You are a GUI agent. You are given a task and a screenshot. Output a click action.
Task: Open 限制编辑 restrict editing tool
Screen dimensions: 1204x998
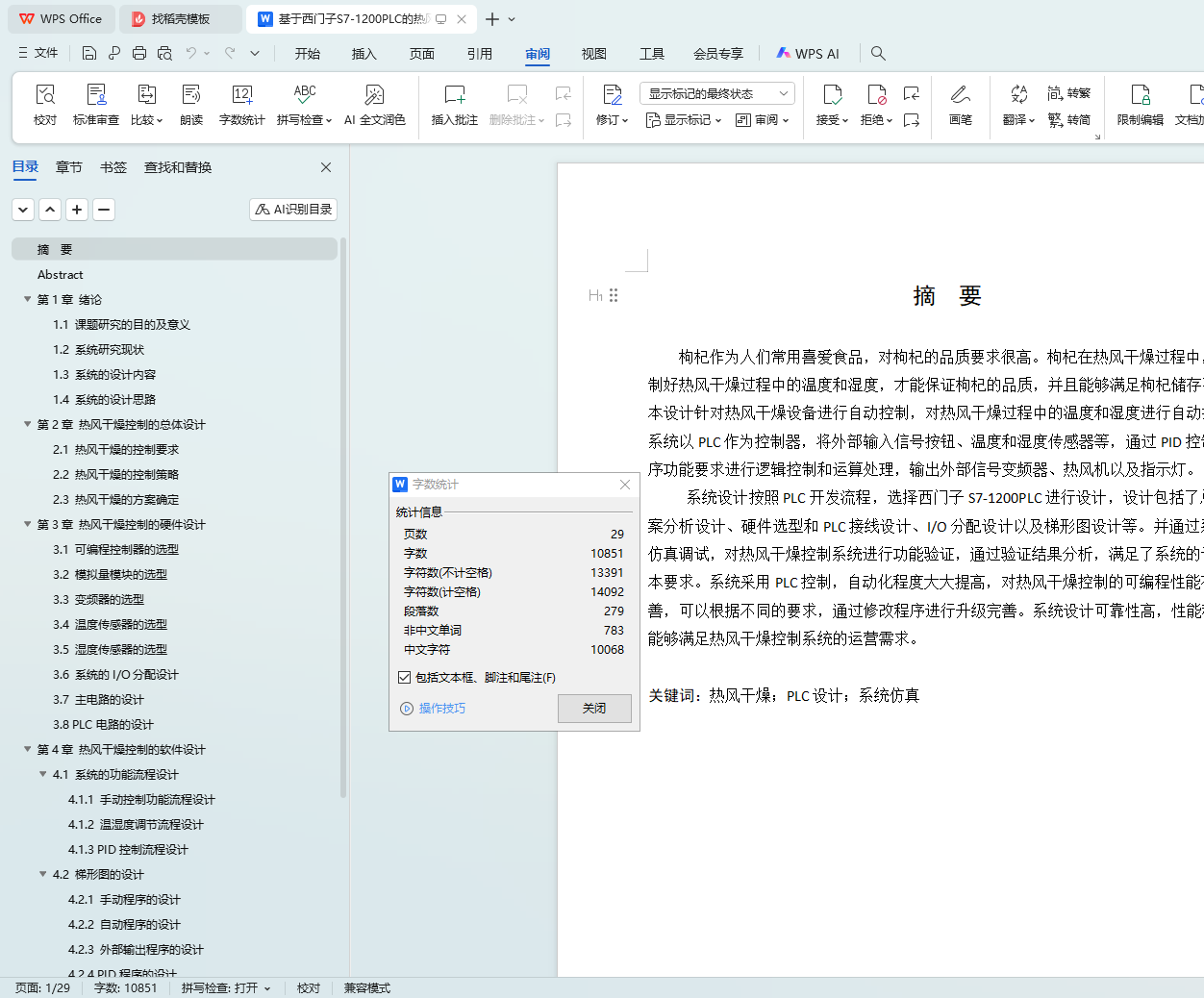1140,105
